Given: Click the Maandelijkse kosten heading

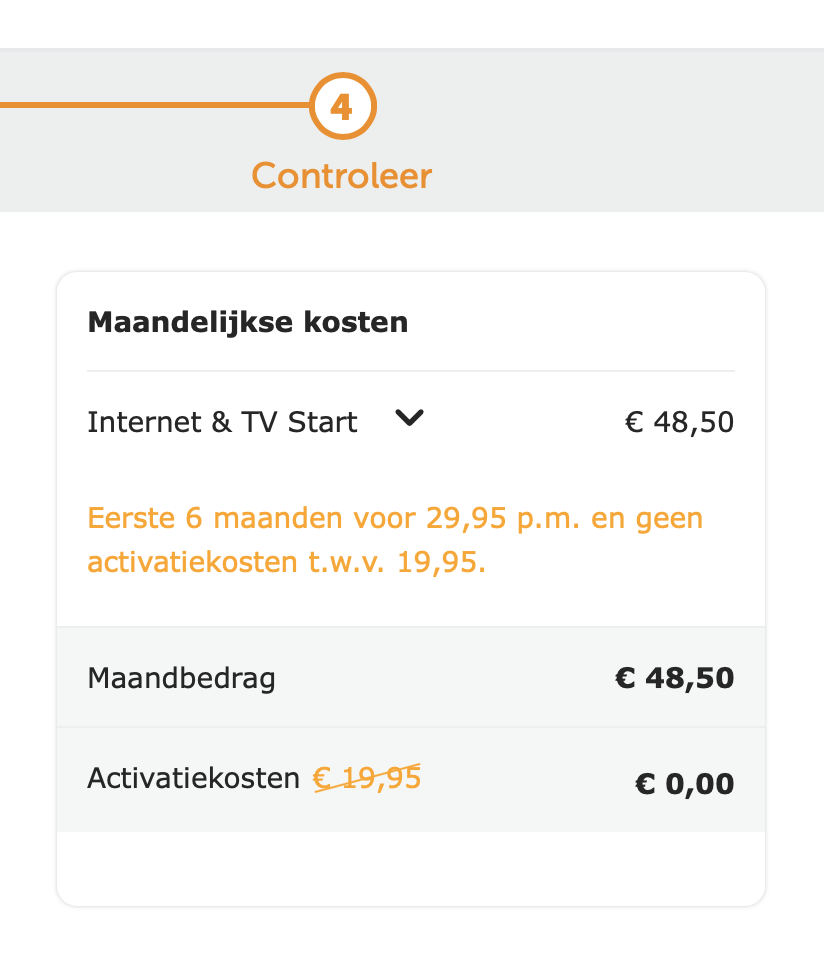Looking at the screenshot, I should click(x=248, y=323).
